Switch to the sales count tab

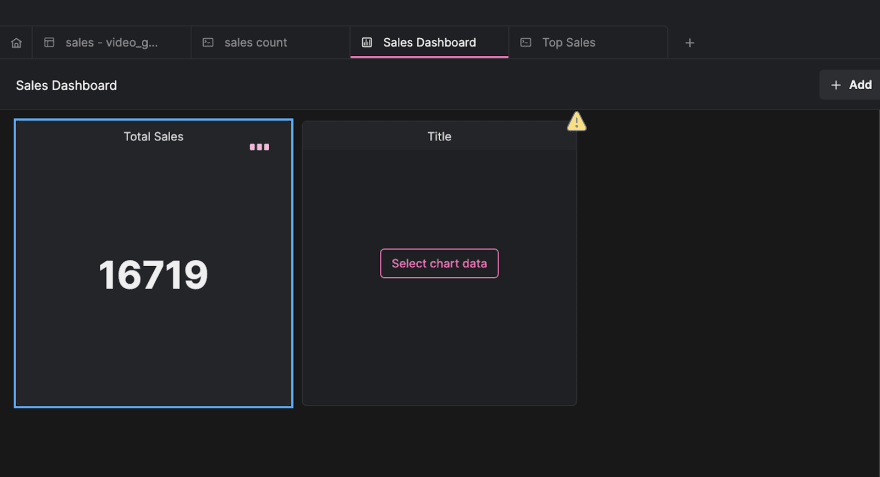(x=271, y=43)
